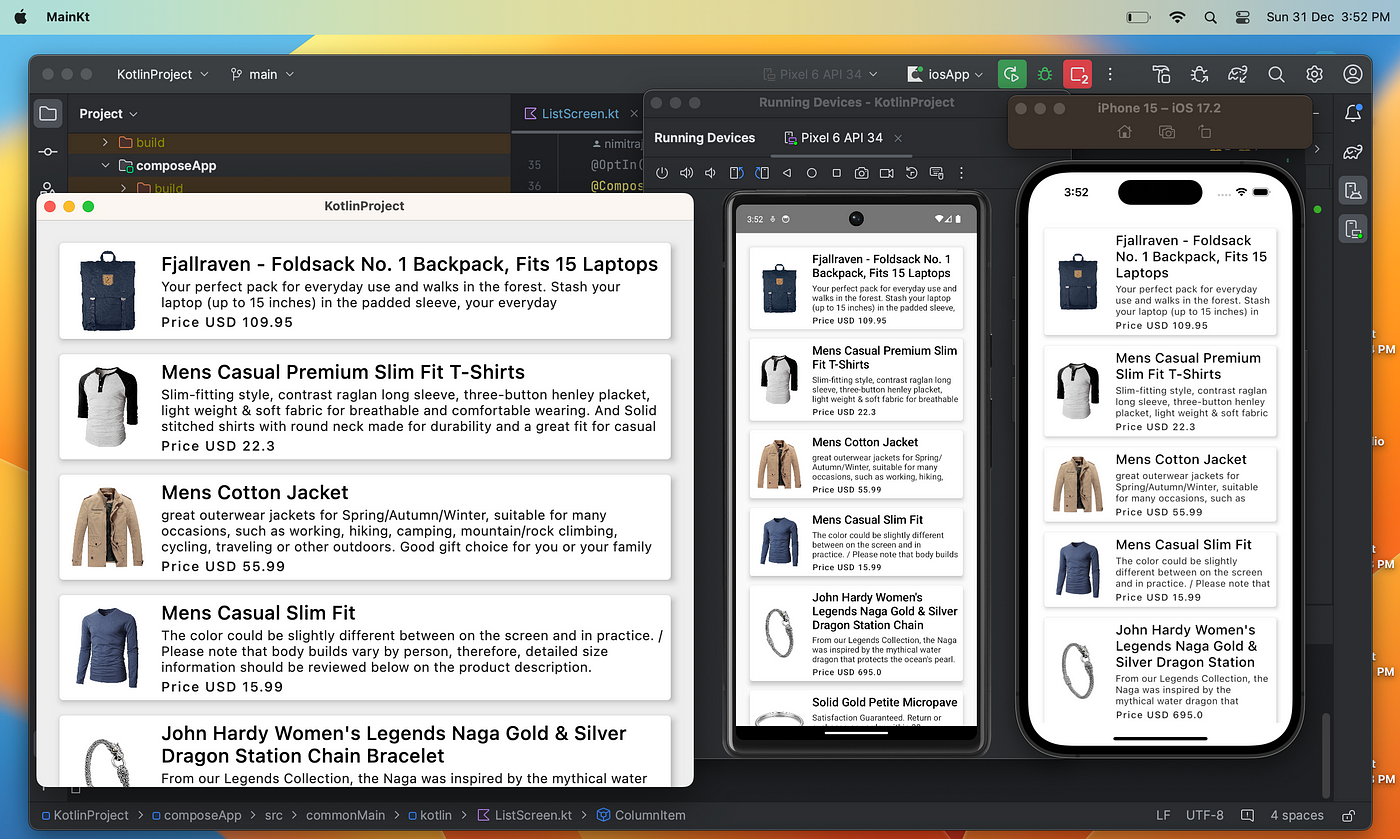Rotate the Pixel emulator left
Image resolution: width=1400 pixels, height=839 pixels.
pyautogui.click(x=736, y=173)
